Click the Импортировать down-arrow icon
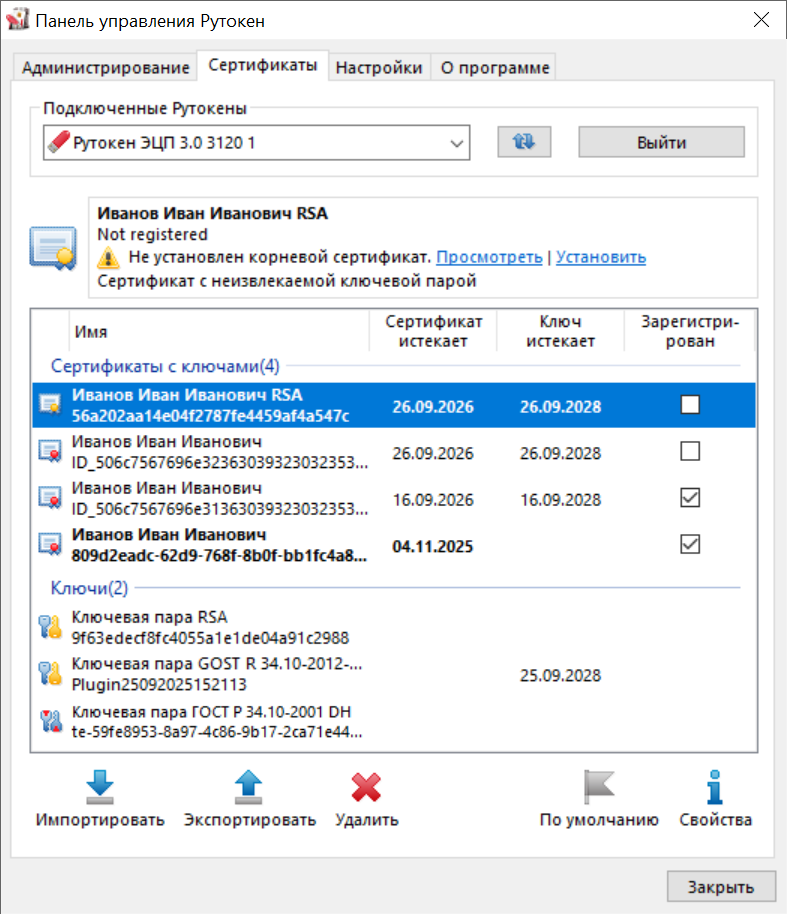The image size is (787, 914). [100, 787]
